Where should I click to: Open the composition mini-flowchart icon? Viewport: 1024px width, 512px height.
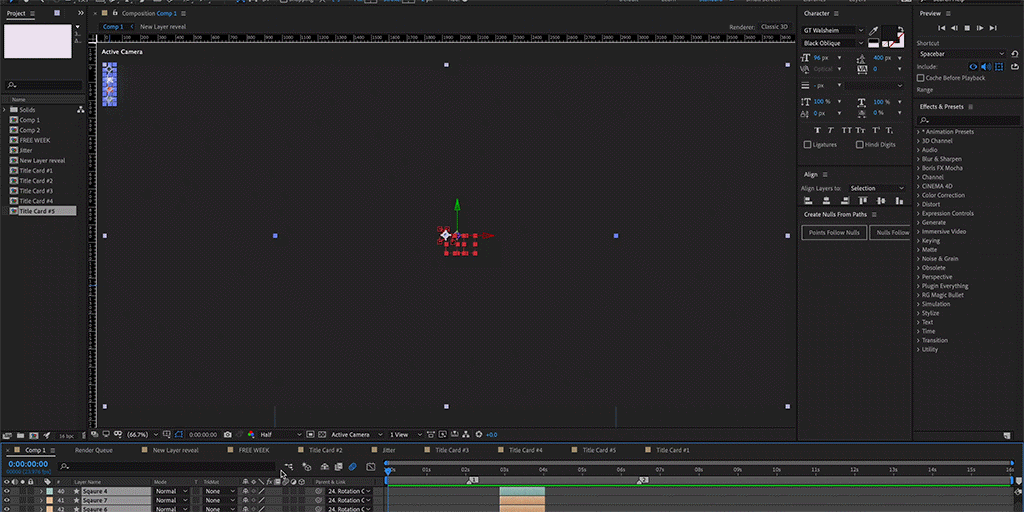(x=288, y=467)
